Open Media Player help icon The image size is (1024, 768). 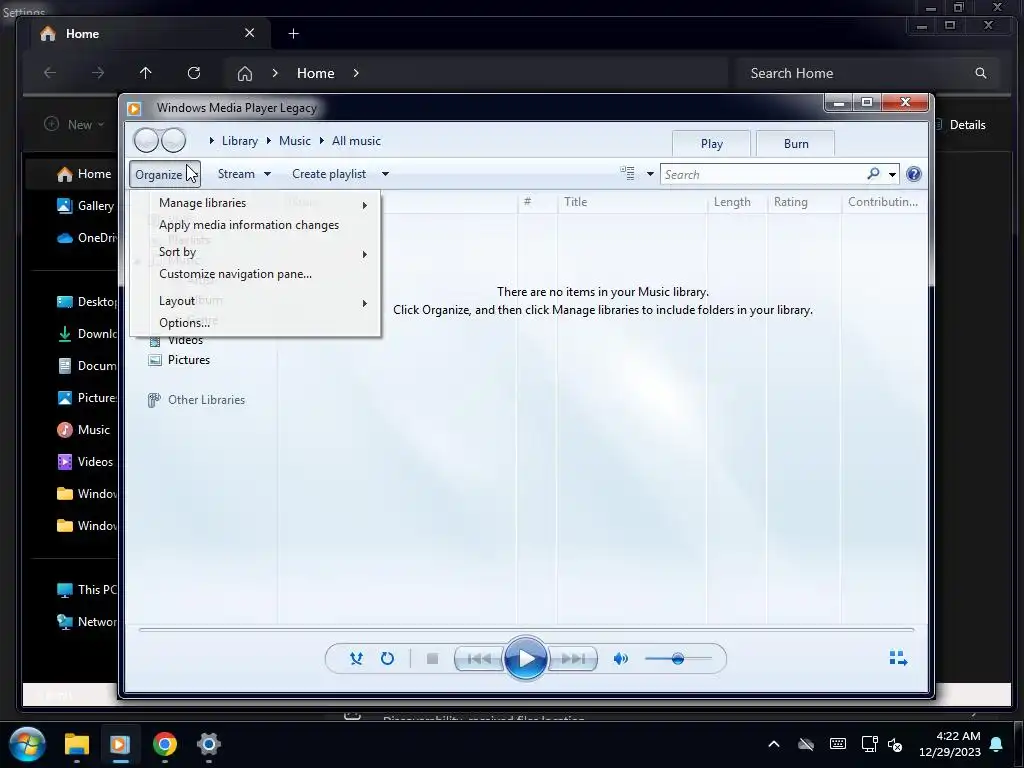914,174
